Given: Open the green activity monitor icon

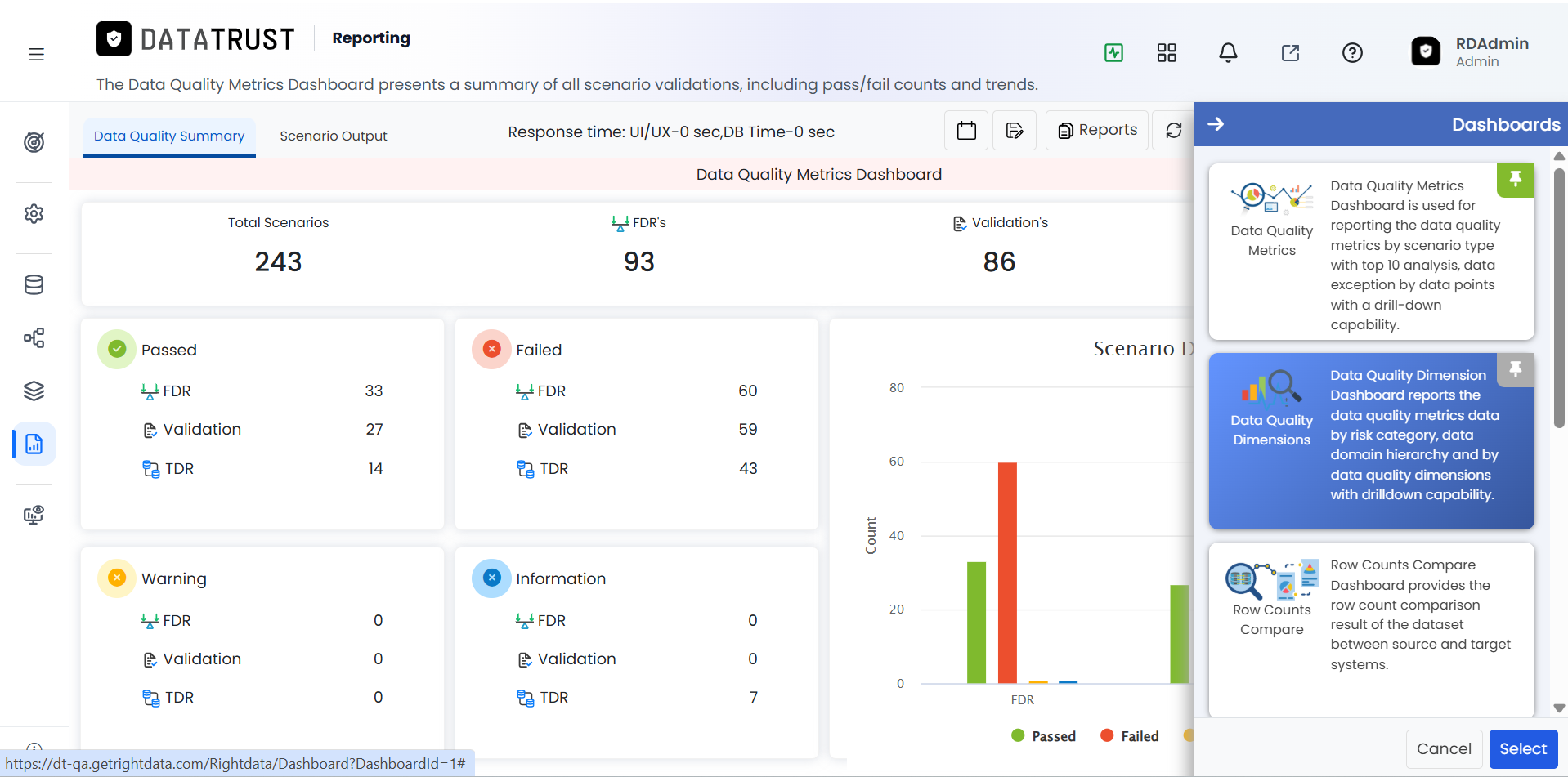Looking at the screenshot, I should pyautogui.click(x=1113, y=53).
